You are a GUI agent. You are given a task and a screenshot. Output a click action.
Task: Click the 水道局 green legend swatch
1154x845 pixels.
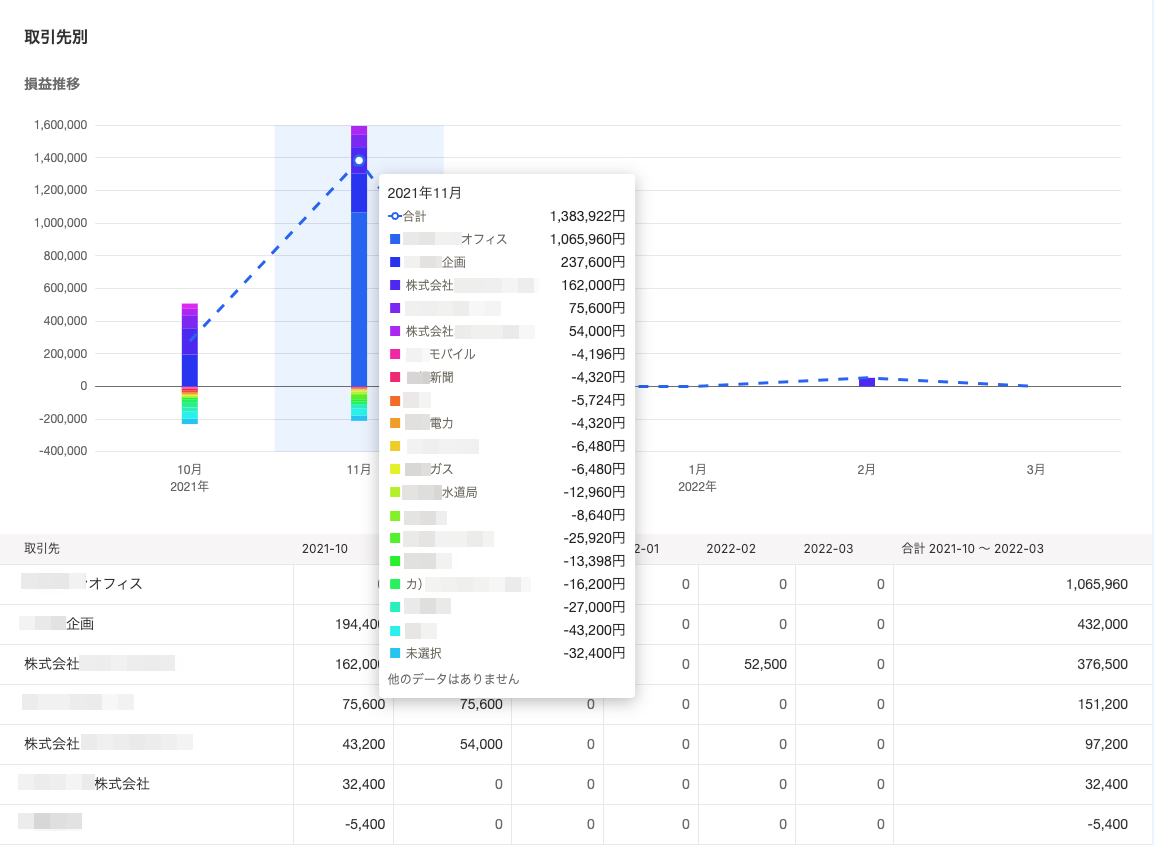(x=395, y=492)
